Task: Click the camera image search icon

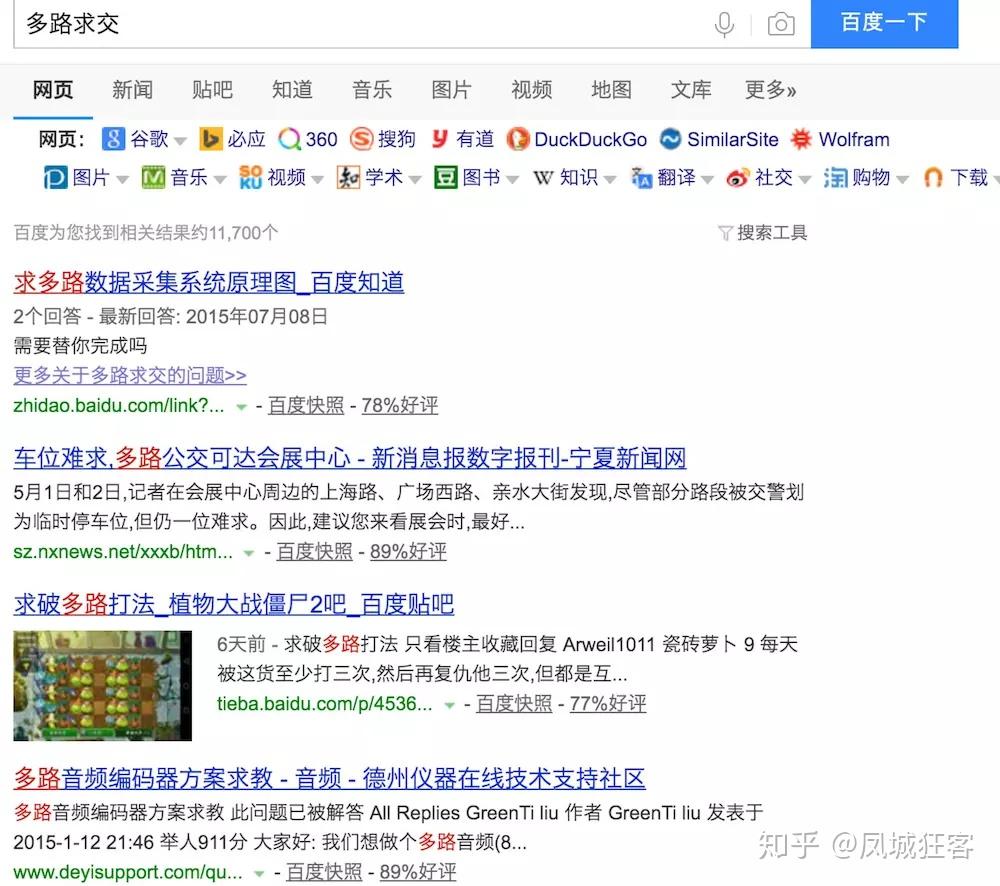Action: point(781,24)
